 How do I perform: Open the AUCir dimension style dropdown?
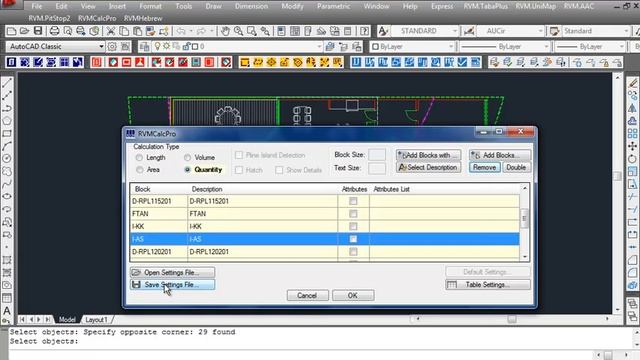coord(540,31)
